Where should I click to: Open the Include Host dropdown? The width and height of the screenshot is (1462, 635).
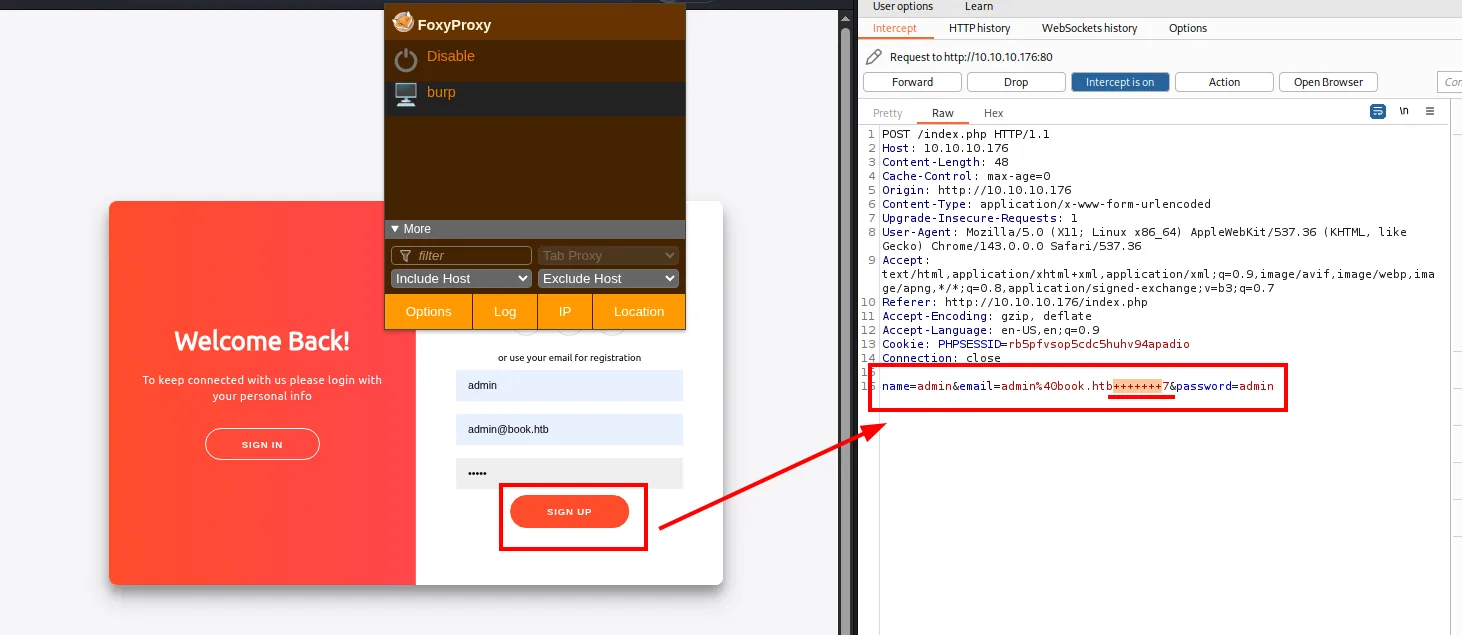[461, 279]
